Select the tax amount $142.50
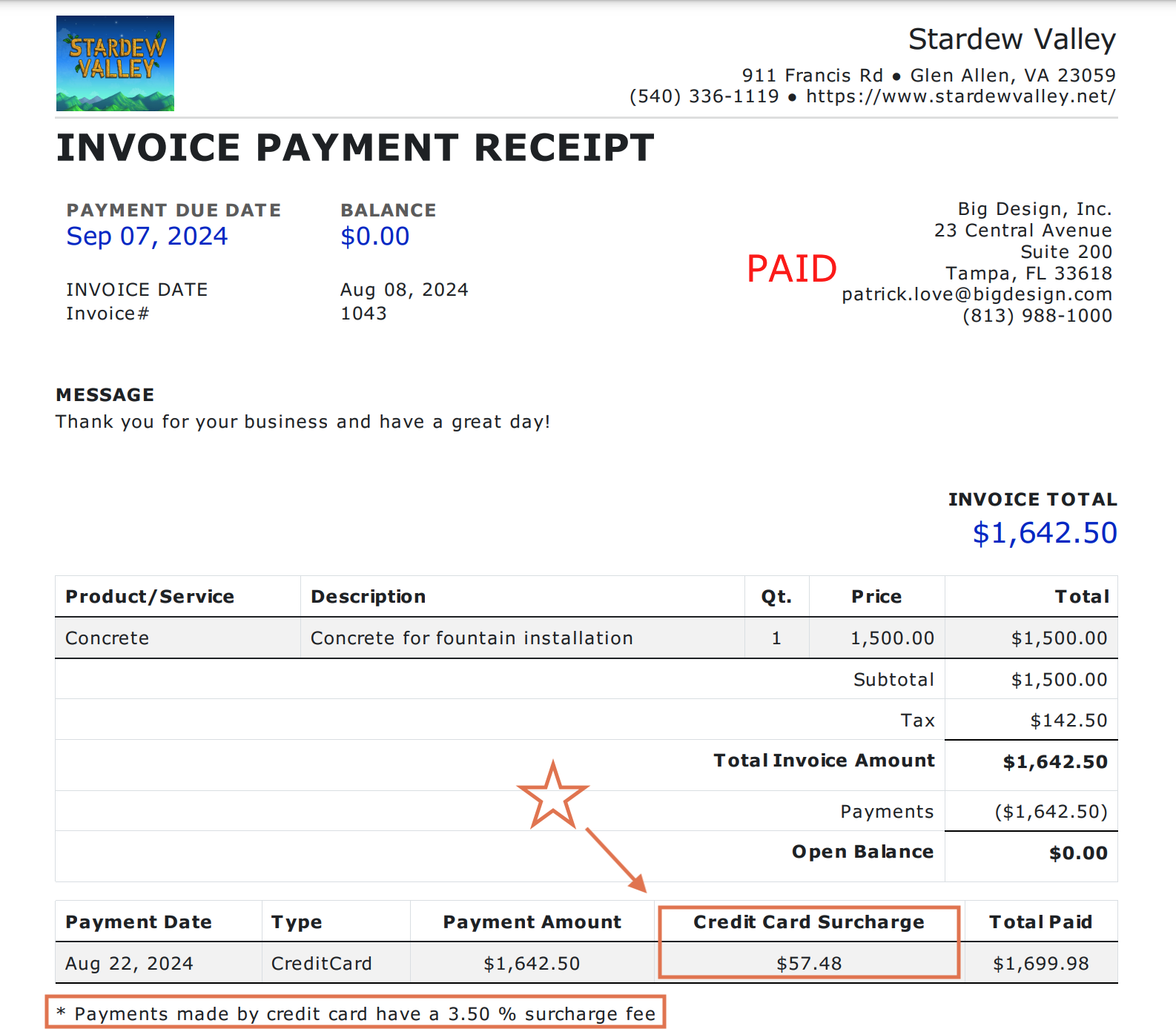The image size is (1176, 1029). click(1068, 721)
